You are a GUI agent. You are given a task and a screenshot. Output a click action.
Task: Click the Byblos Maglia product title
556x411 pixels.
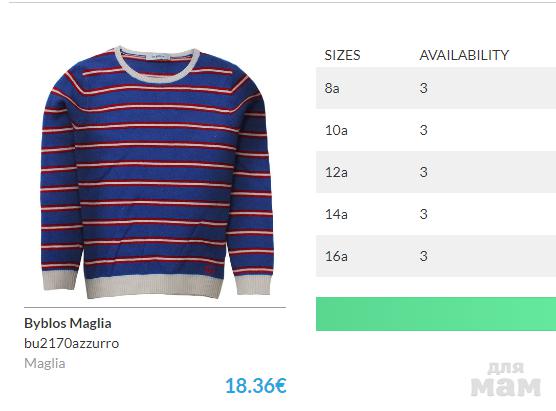(x=68, y=323)
